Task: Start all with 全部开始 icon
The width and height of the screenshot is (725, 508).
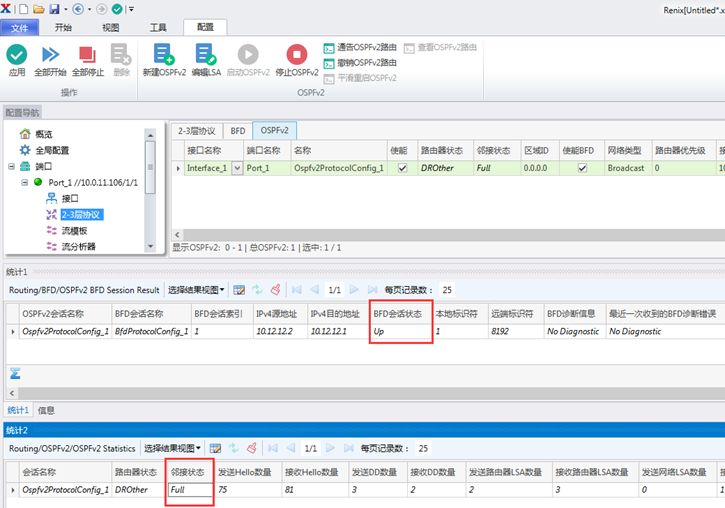Action: pos(50,55)
